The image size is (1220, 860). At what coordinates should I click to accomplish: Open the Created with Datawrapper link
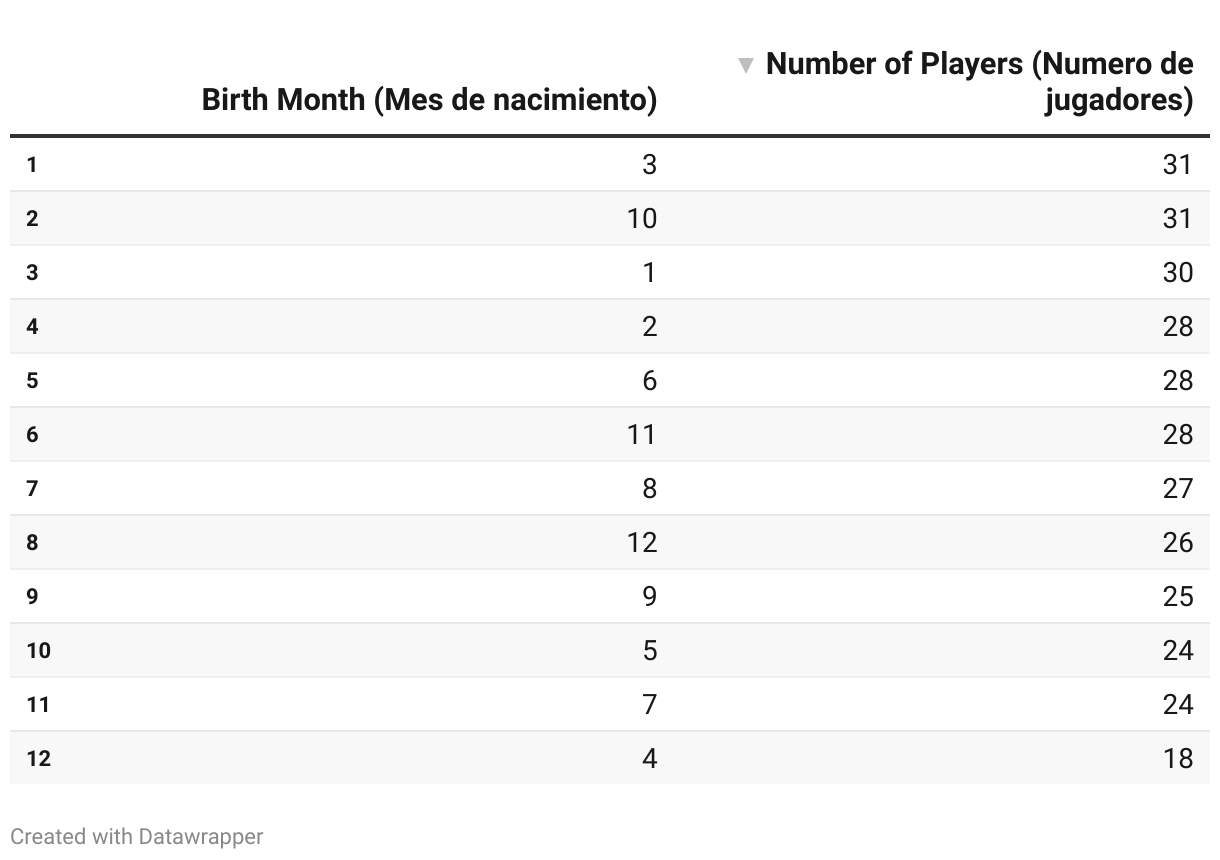pos(137,836)
